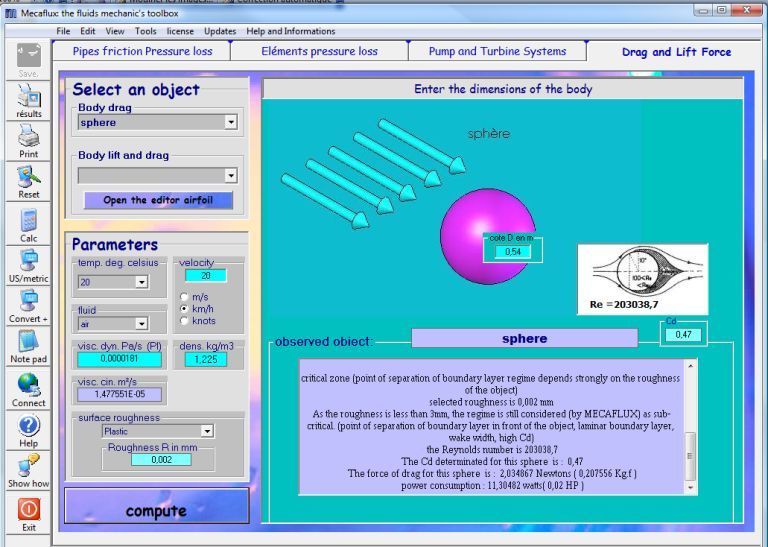Switch to Drag and Lift Force tab

tap(676, 52)
